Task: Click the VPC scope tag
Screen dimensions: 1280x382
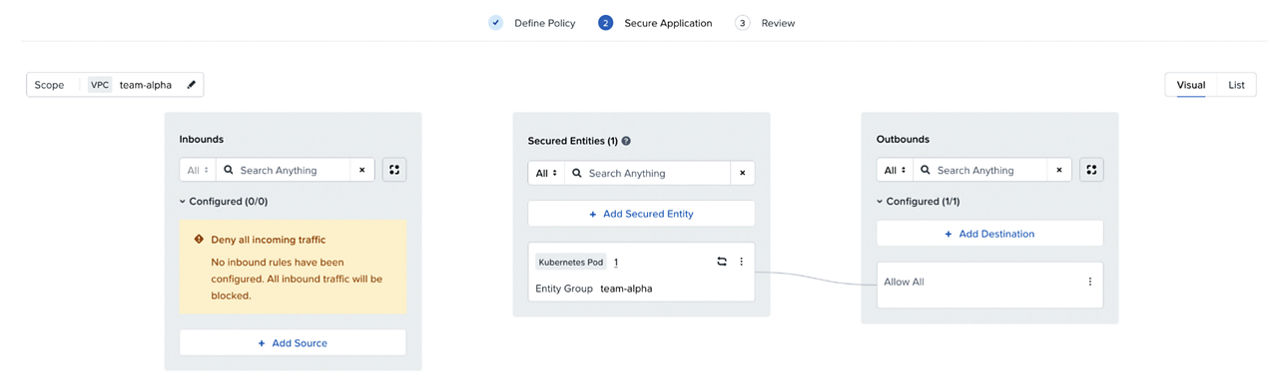Action: pyautogui.click(x=100, y=85)
